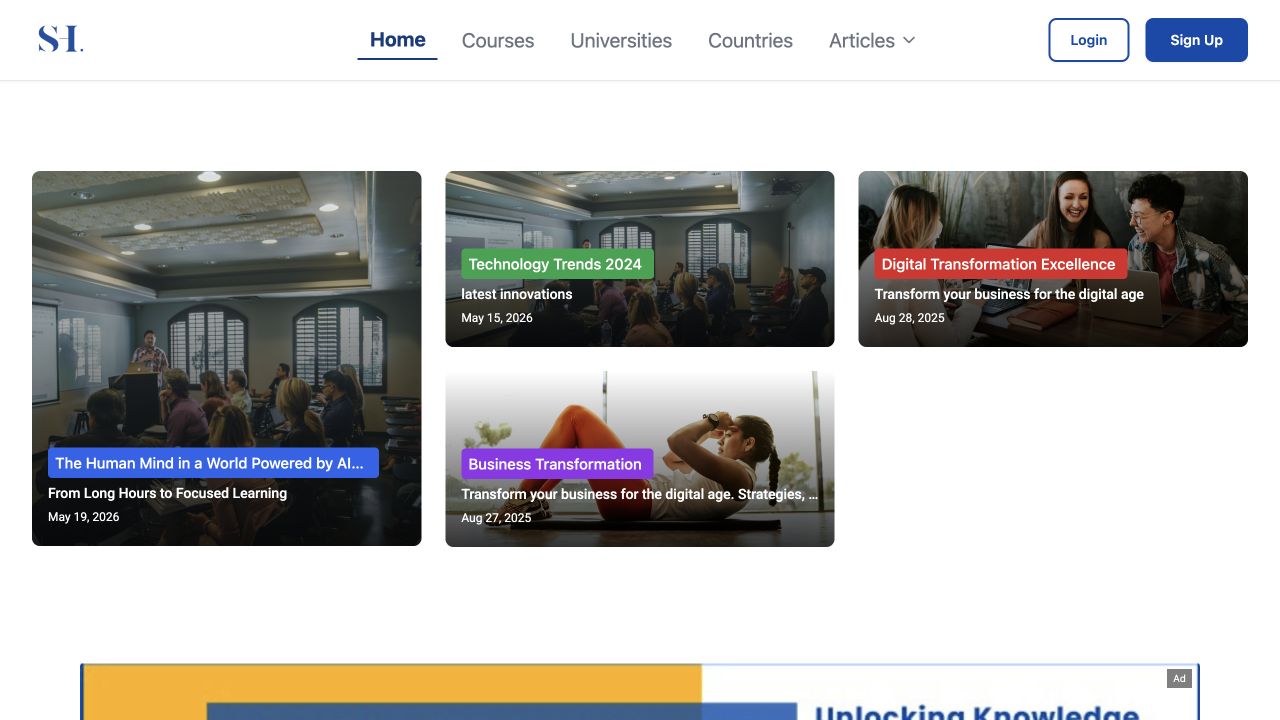Open the Unlocking Knowledge ad banner
The height and width of the screenshot is (720, 1280).
(x=640, y=692)
